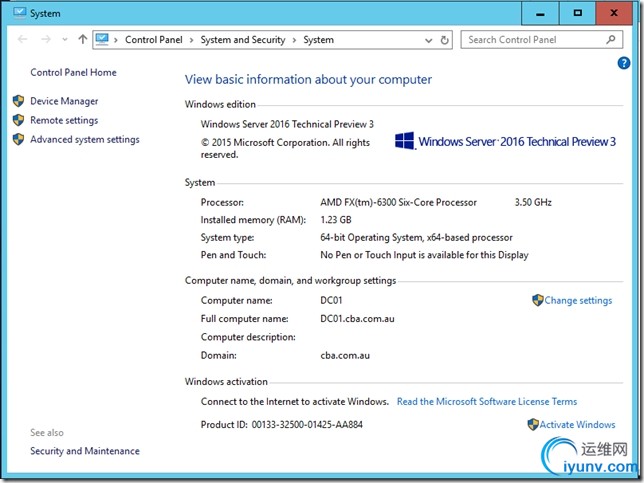Image resolution: width=644 pixels, height=483 pixels.
Task: Click the full computer name DC01.cba.com.au
Action: pyautogui.click(x=357, y=319)
